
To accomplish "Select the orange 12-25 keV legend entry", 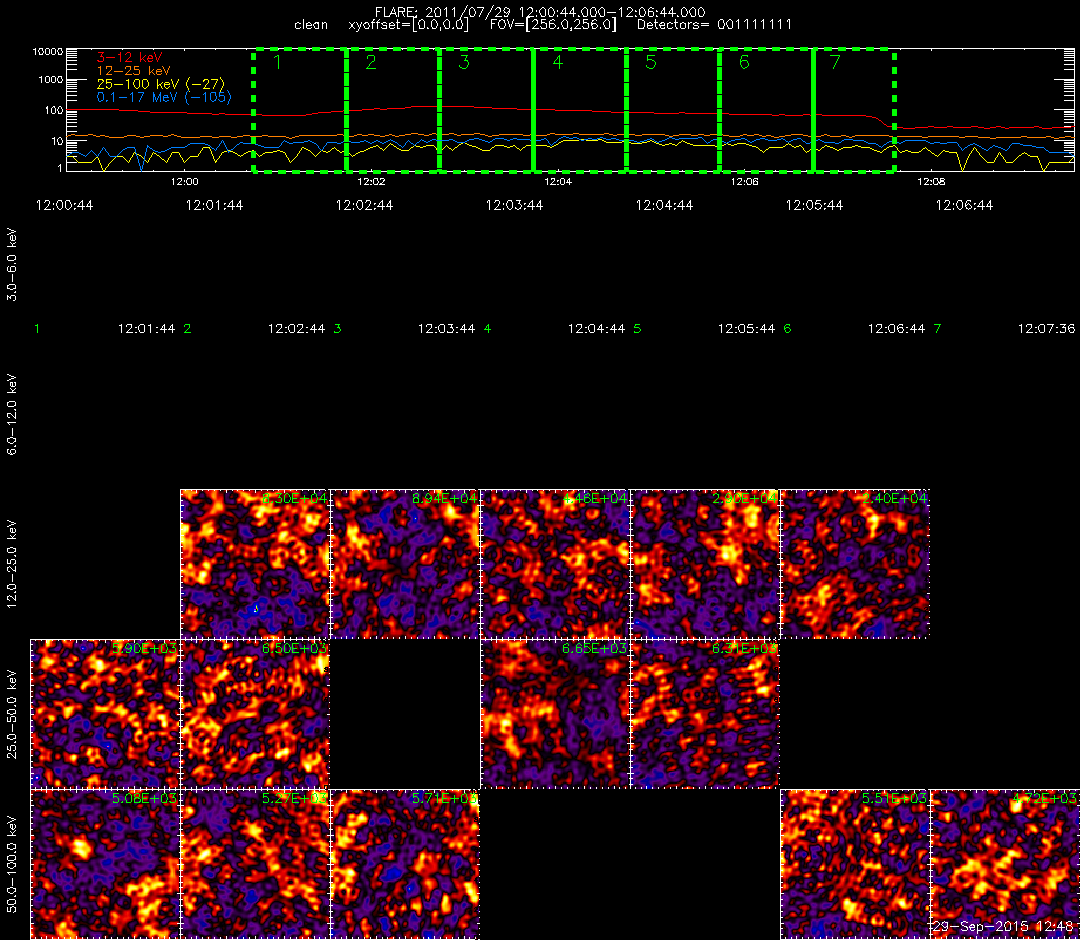I will [134, 71].
